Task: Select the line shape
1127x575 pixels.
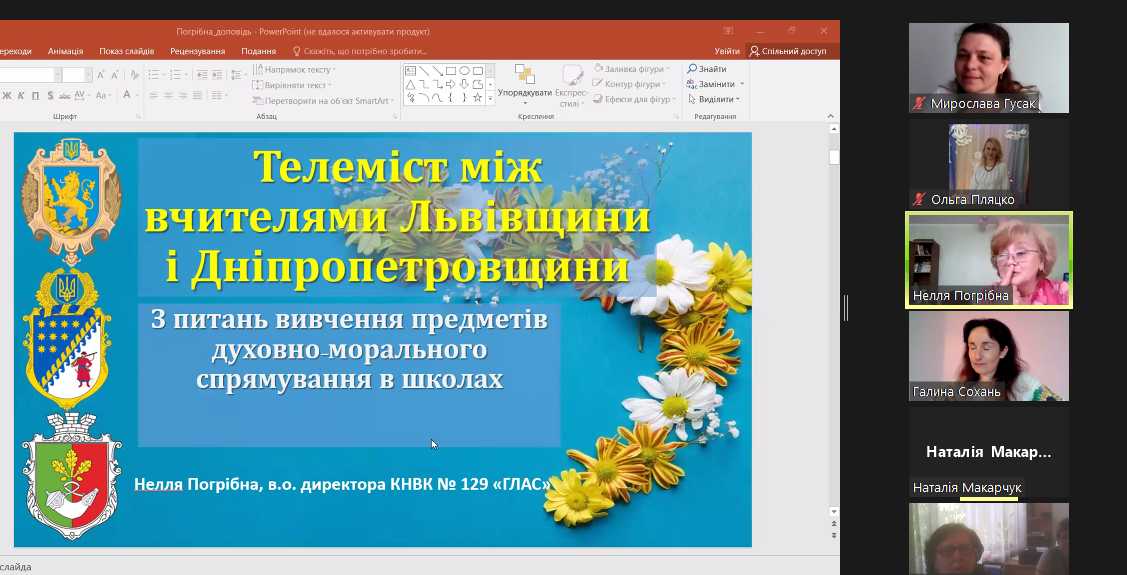Action: [x=424, y=71]
